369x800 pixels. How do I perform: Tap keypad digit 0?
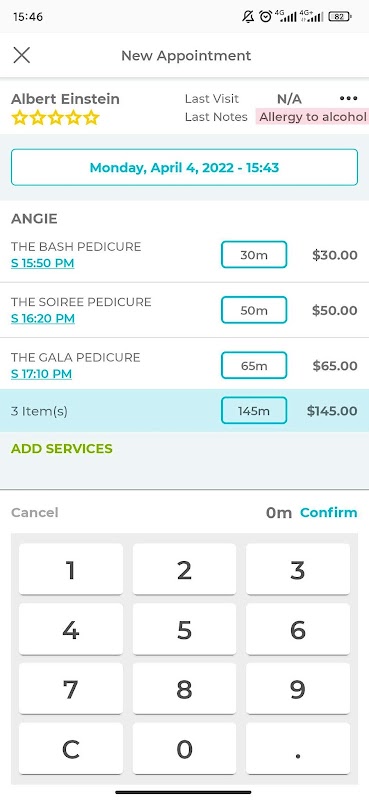pyautogui.click(x=184, y=749)
